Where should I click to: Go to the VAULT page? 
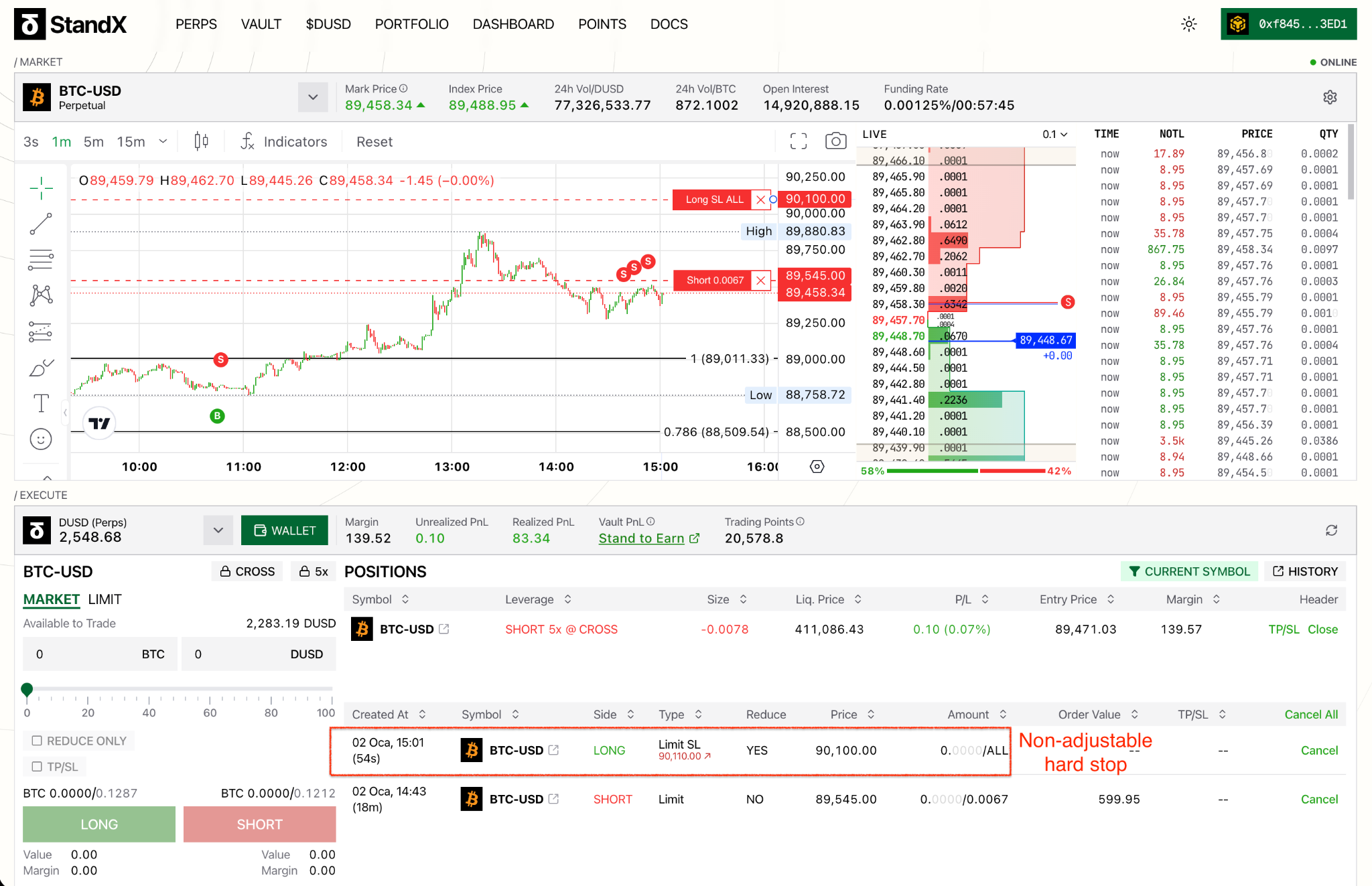coord(261,24)
